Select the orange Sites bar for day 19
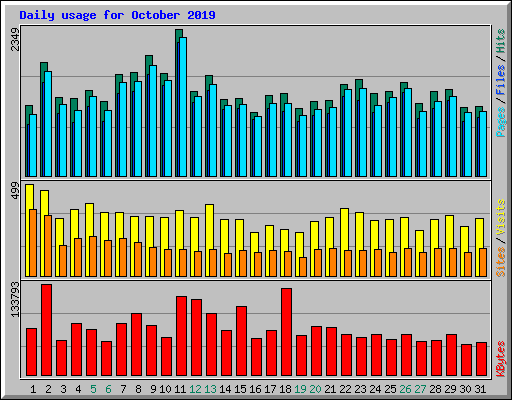The image size is (512, 400). (x=303, y=267)
